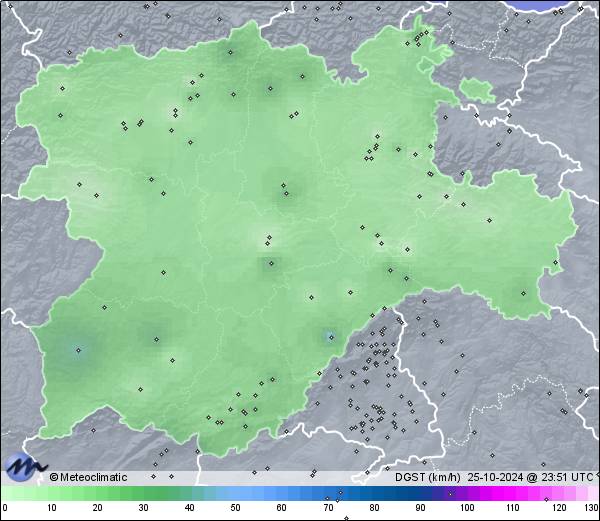
Task: Click the 25-10-2024 date stamp
Action: tap(491, 477)
